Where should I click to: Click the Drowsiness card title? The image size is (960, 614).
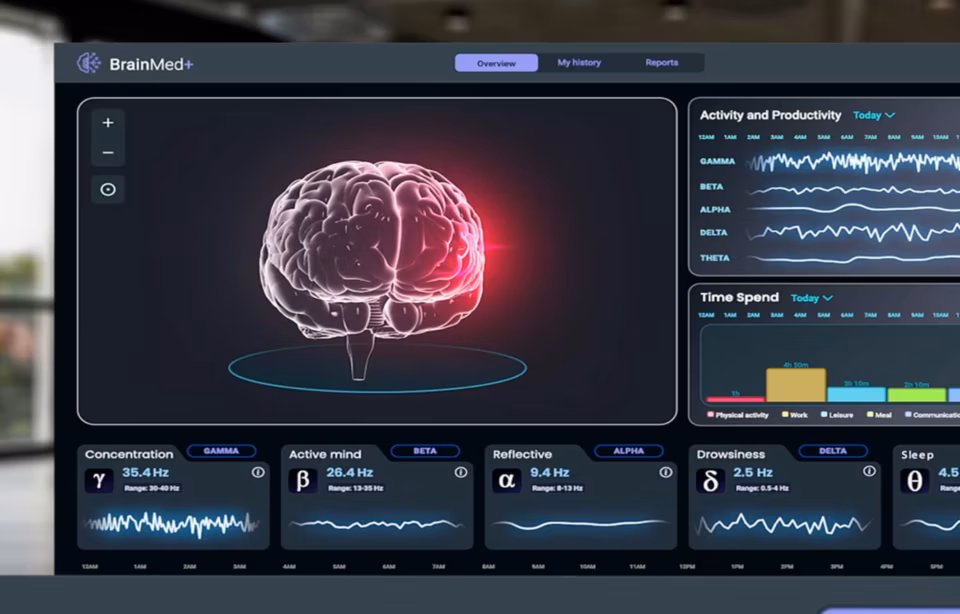[730, 454]
